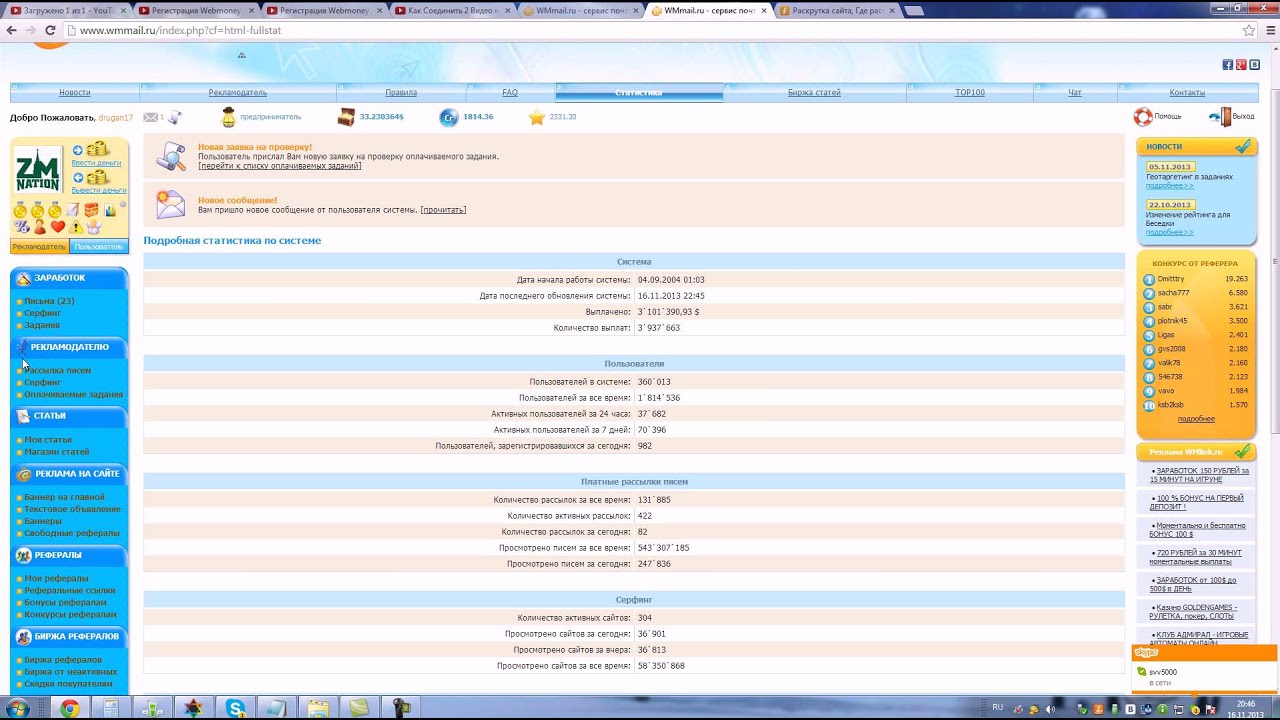Click username Dmitttry in contest list
The image size is (1280, 720).
(1171, 279)
